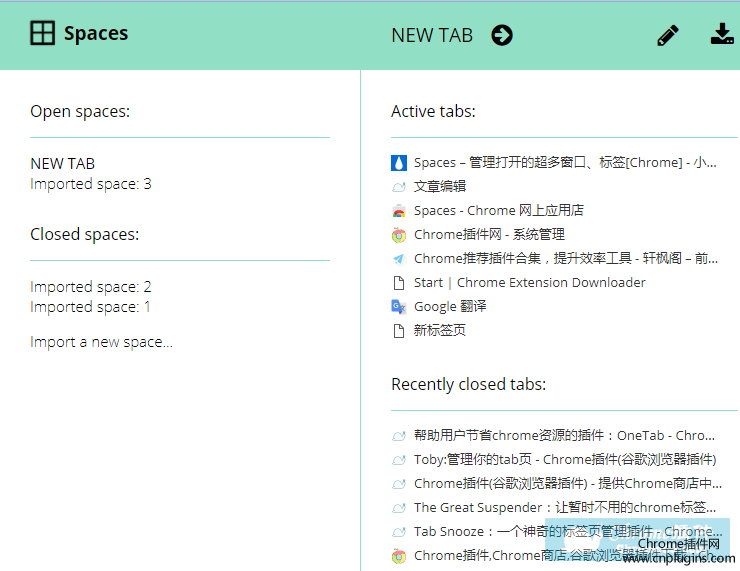The width and height of the screenshot is (740, 571).
Task: Click the favicon beside Chrome插件网 - 系统管理
Action: [399, 235]
